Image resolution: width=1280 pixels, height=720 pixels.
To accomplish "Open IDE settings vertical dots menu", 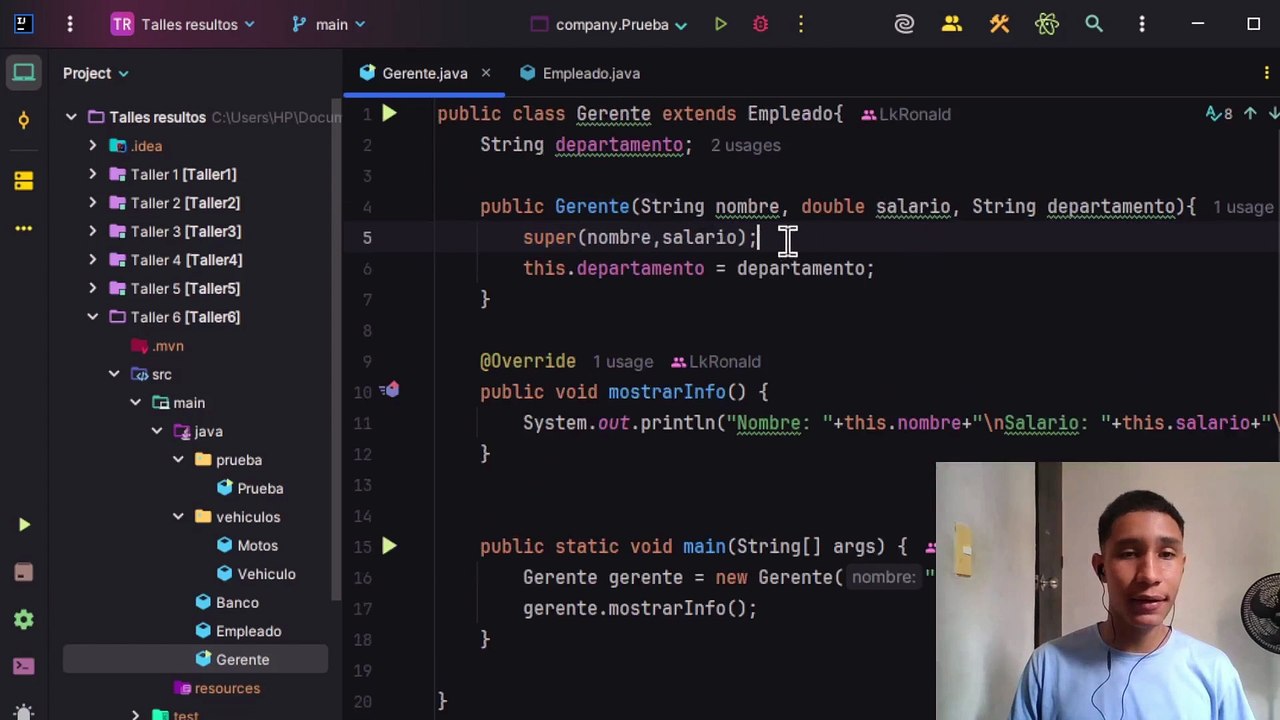I will pyautogui.click(x=1142, y=24).
